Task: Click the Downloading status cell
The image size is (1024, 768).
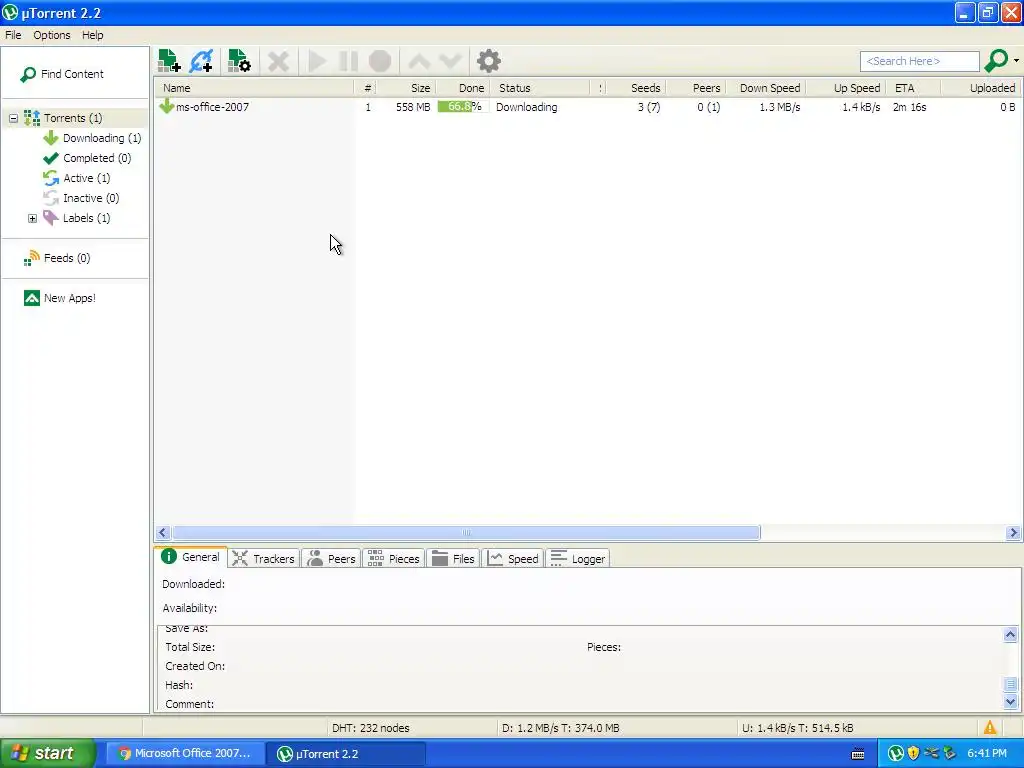Action: 526,107
